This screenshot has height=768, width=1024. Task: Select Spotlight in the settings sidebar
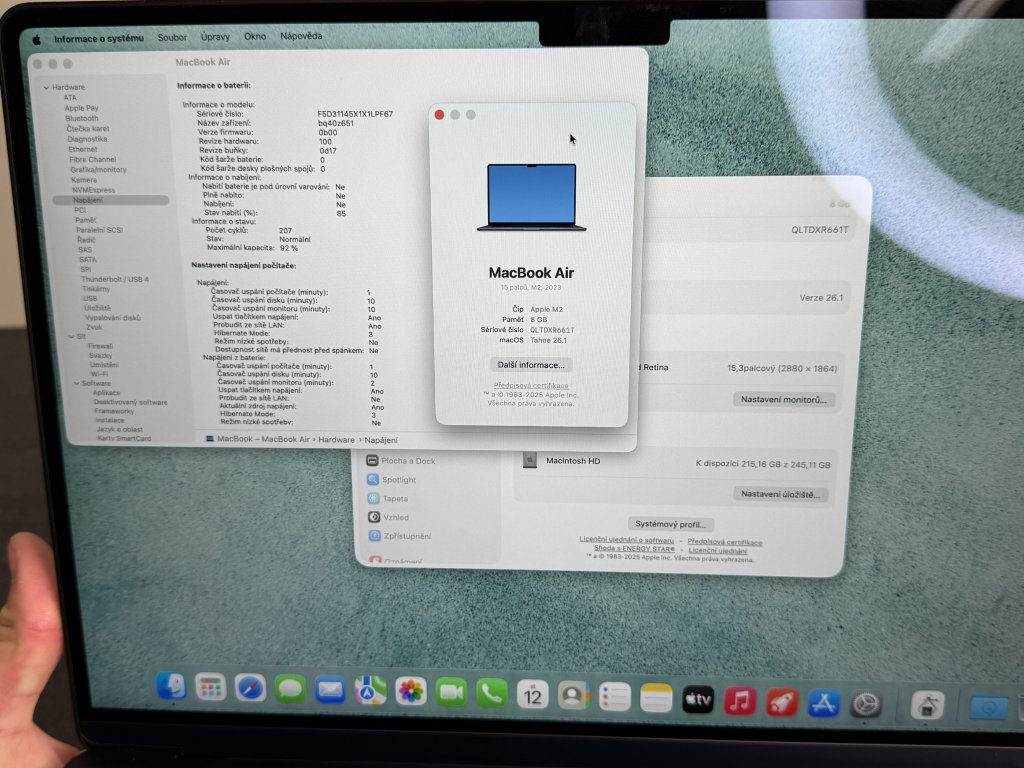point(398,480)
